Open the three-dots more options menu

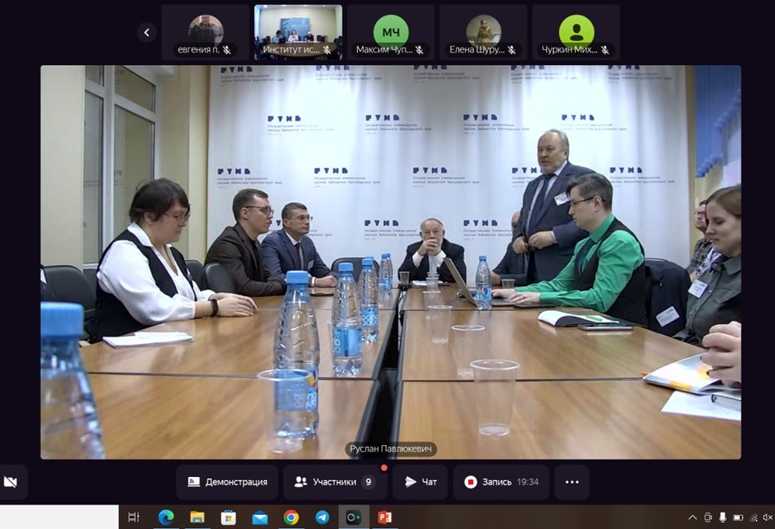[572, 482]
